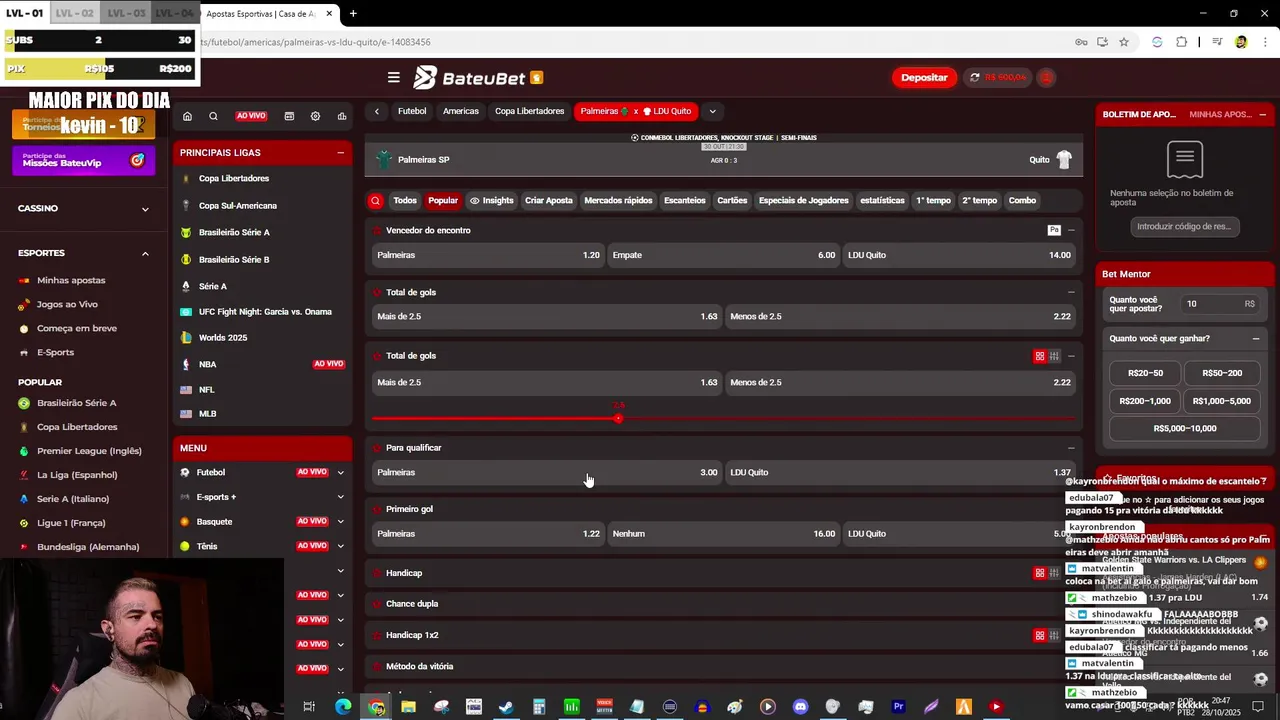Choose the R$20–50 winnings range
The image size is (1280, 720).
pos(1145,373)
